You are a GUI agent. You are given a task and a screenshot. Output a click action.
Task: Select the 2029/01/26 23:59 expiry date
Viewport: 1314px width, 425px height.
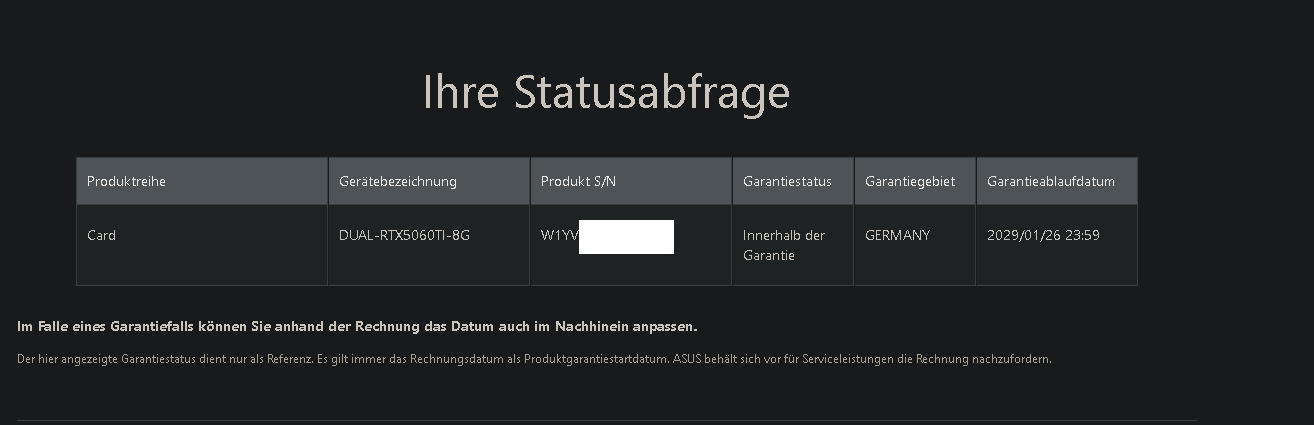point(1043,235)
